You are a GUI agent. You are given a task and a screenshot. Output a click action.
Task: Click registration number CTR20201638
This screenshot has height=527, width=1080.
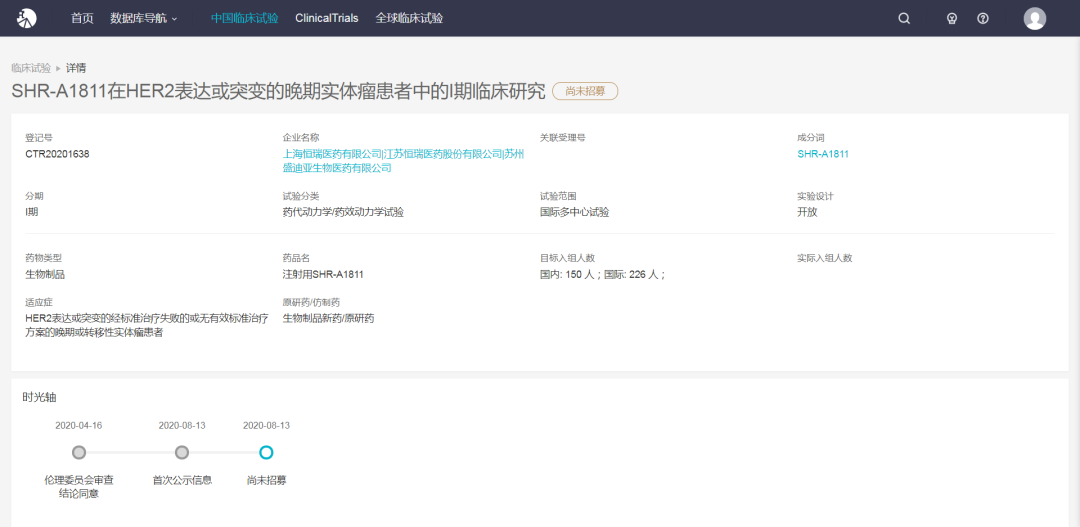[x=57, y=154]
